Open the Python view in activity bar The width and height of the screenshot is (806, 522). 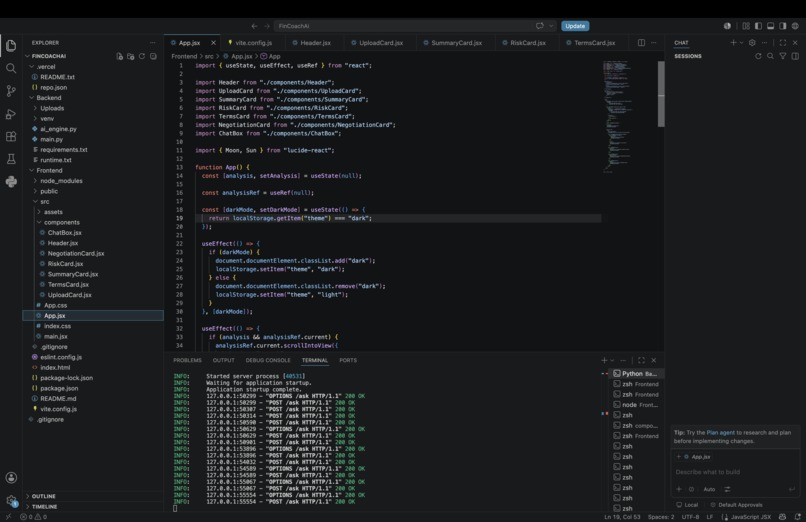[x=11, y=182]
